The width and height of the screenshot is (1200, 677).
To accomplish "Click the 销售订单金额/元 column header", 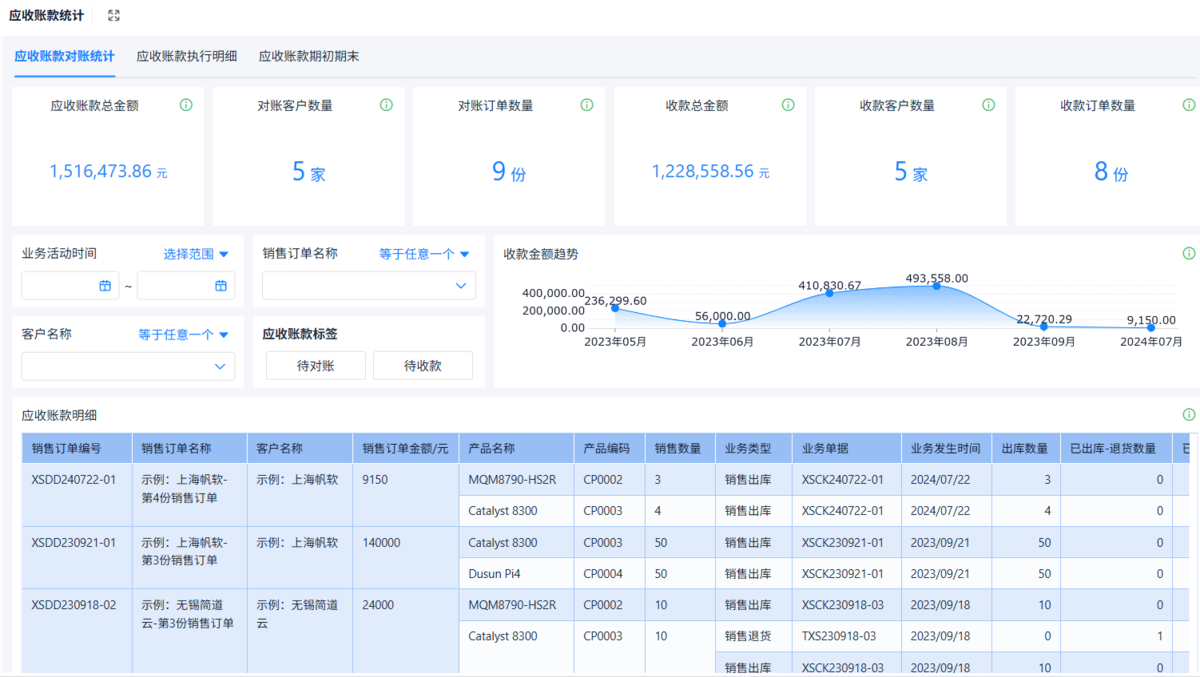I will [x=405, y=449].
